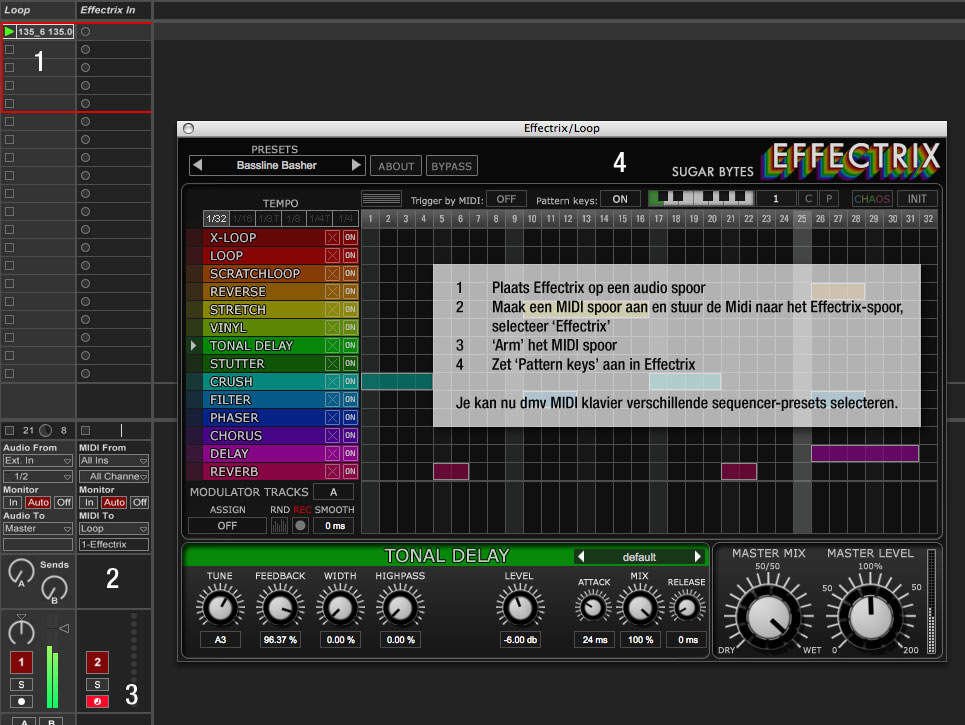Click the X icon on CRUSH track

[332, 382]
